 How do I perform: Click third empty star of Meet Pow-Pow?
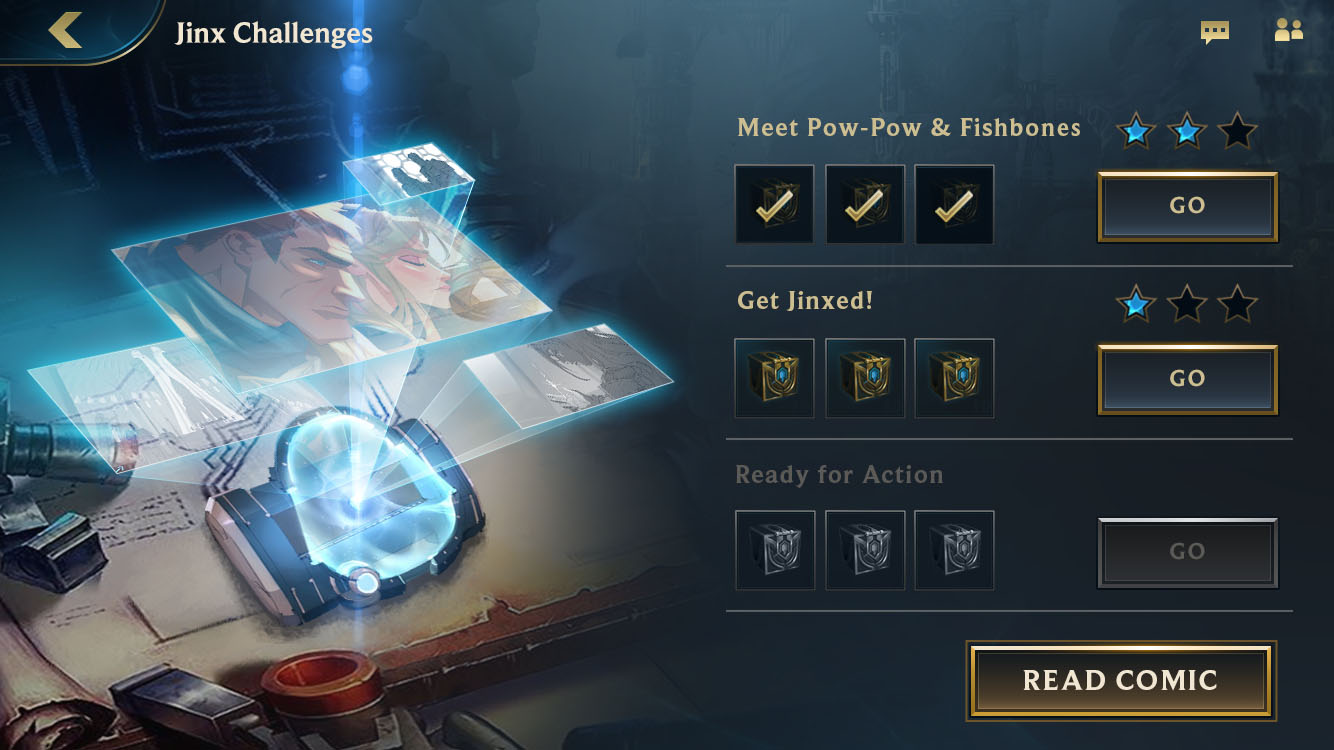(1237, 130)
